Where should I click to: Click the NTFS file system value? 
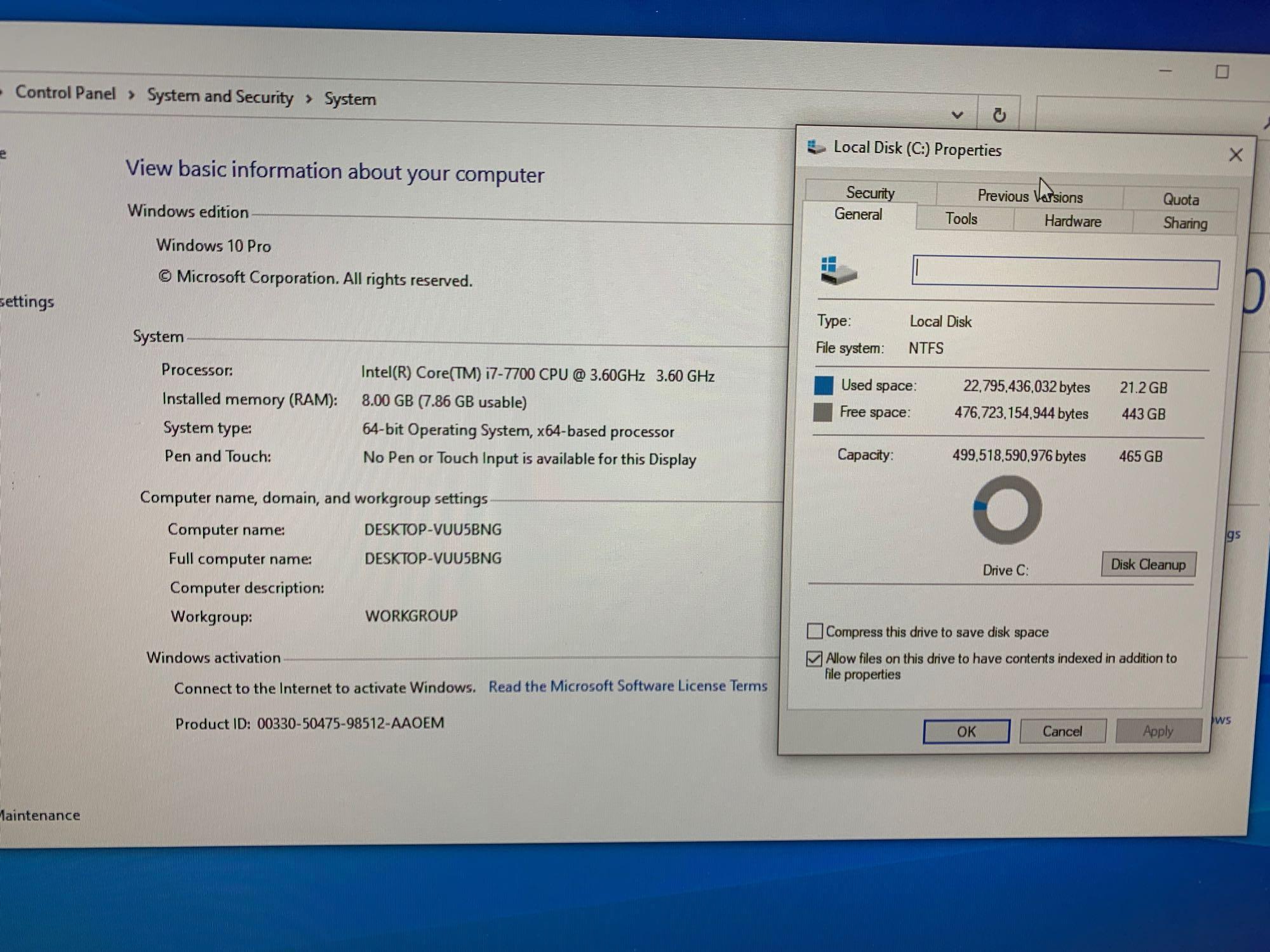(x=926, y=348)
